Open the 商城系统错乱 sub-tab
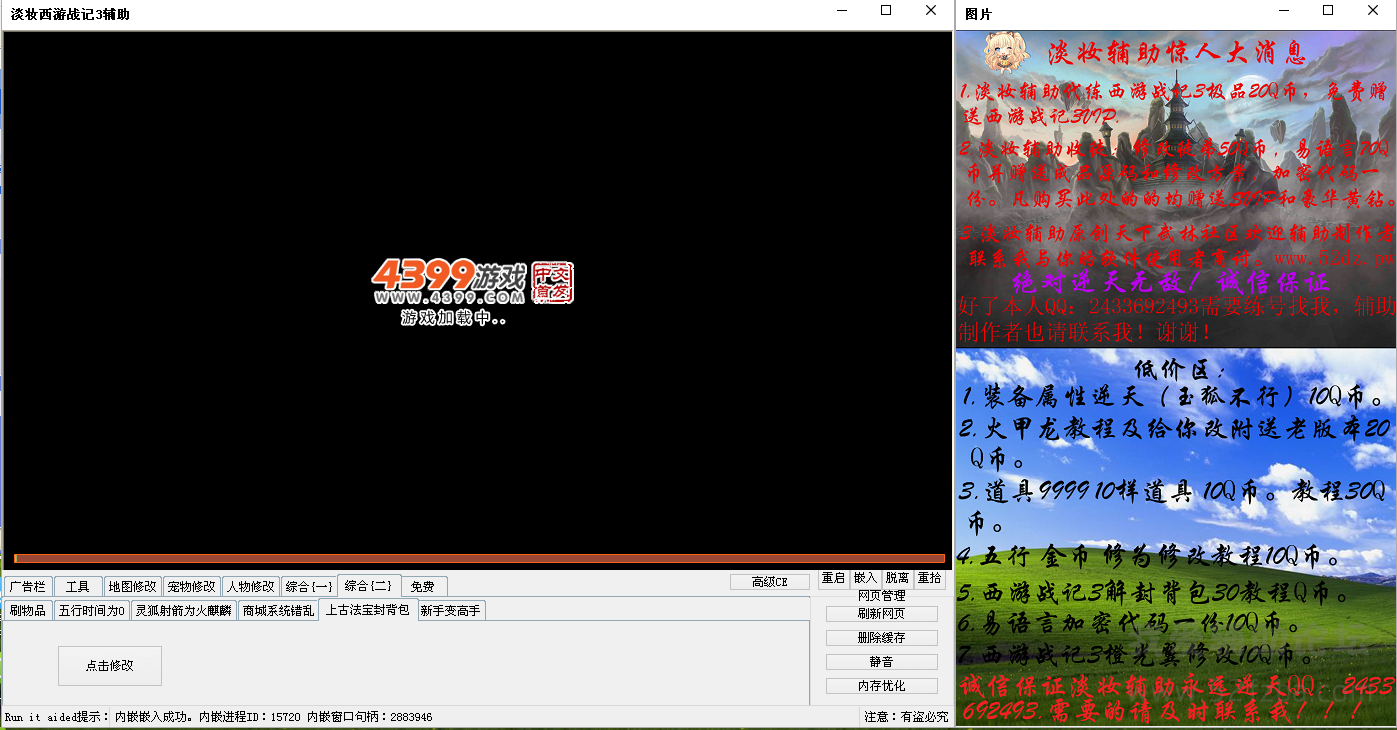This screenshot has width=1397, height=730. 278,610
